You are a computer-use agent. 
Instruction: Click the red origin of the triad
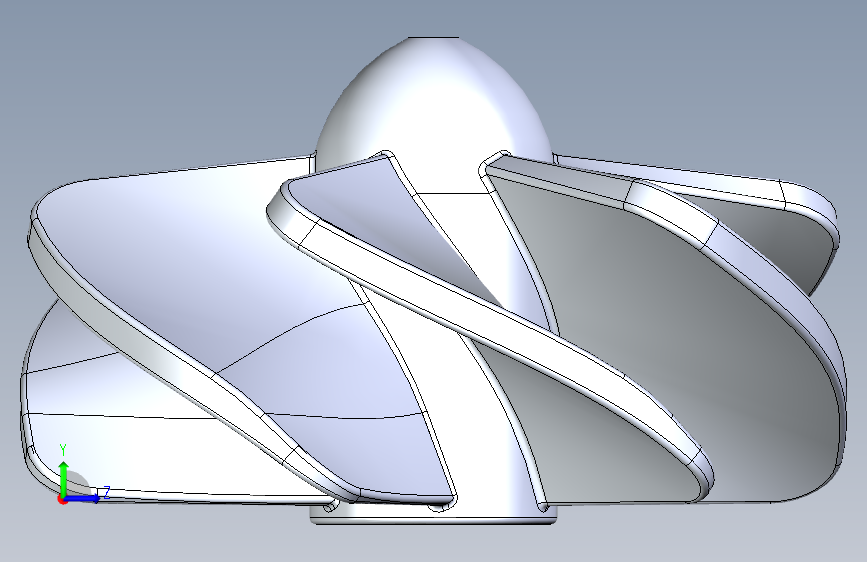coord(62,500)
